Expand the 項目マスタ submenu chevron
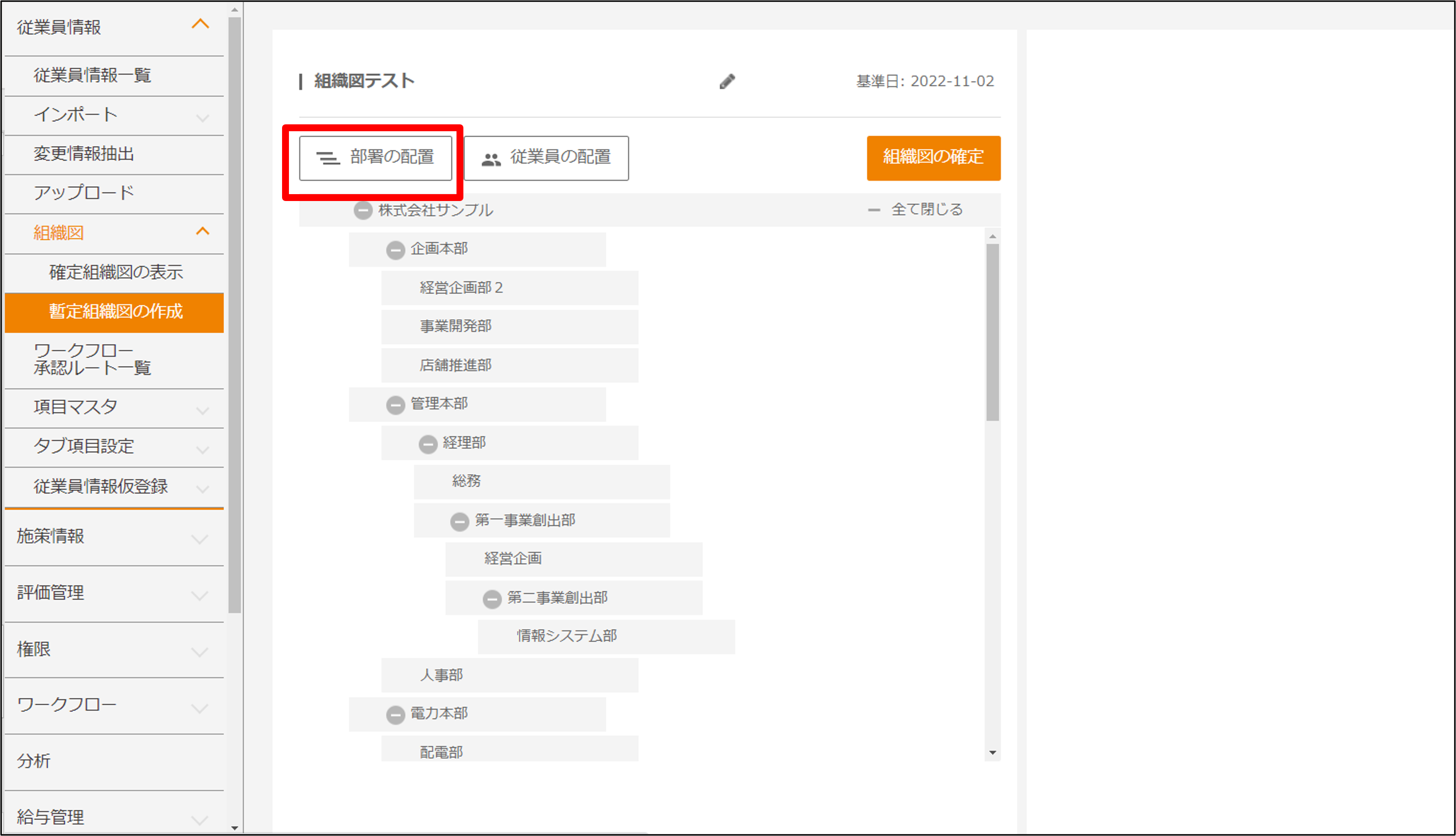This screenshot has width=1456, height=836. click(x=202, y=409)
